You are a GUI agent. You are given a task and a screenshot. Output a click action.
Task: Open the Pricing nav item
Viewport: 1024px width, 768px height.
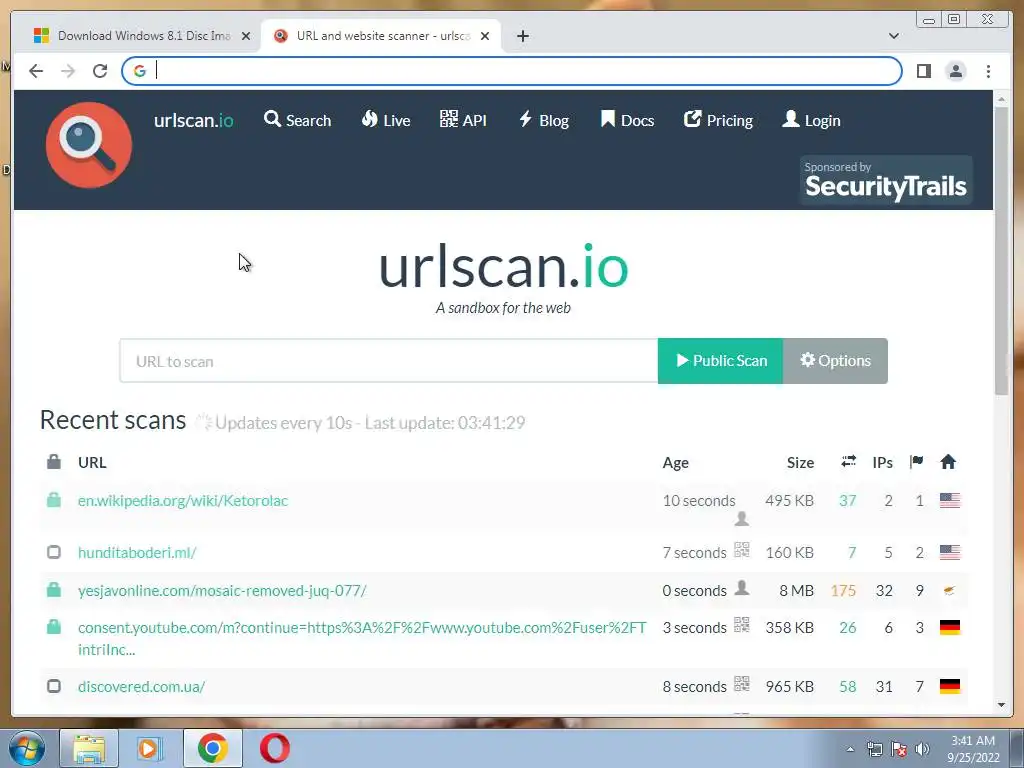718,120
